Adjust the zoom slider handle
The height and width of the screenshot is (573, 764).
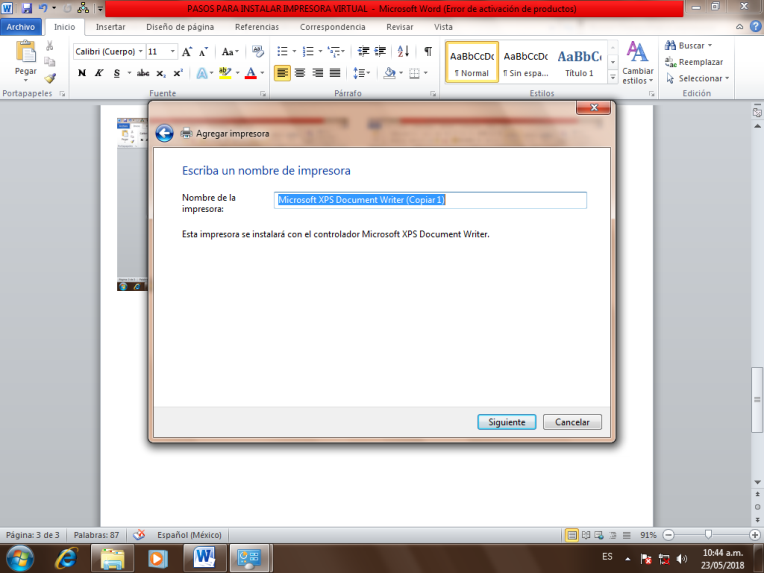pos(708,535)
